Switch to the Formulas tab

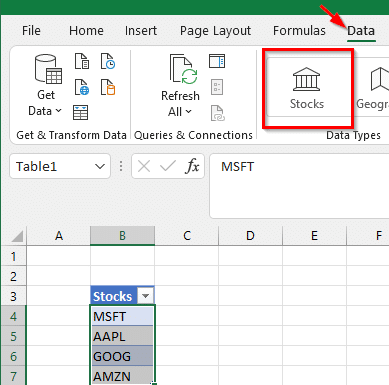[299, 31]
